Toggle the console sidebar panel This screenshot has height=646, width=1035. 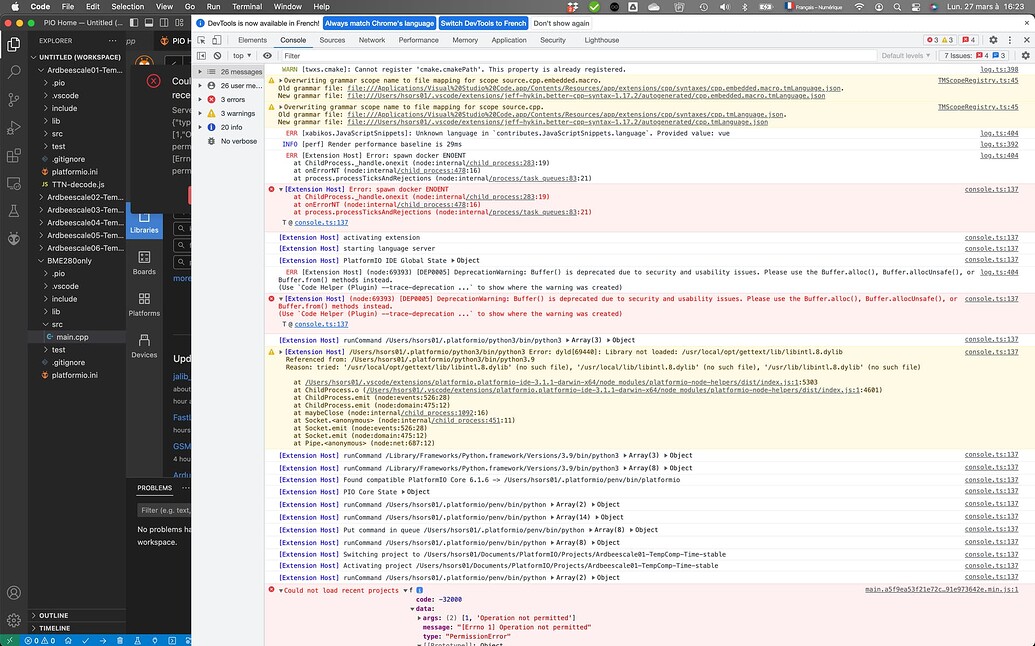[x=201, y=56]
